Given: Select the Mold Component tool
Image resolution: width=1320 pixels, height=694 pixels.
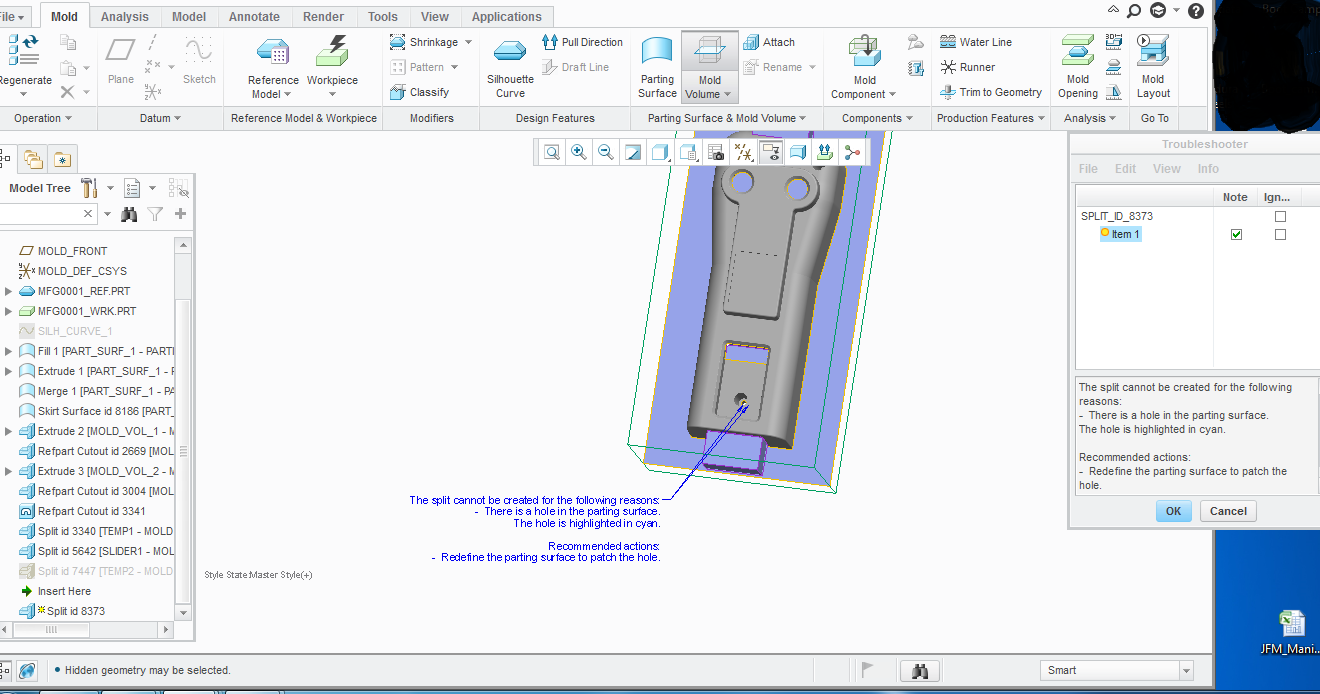Looking at the screenshot, I should click(x=864, y=68).
